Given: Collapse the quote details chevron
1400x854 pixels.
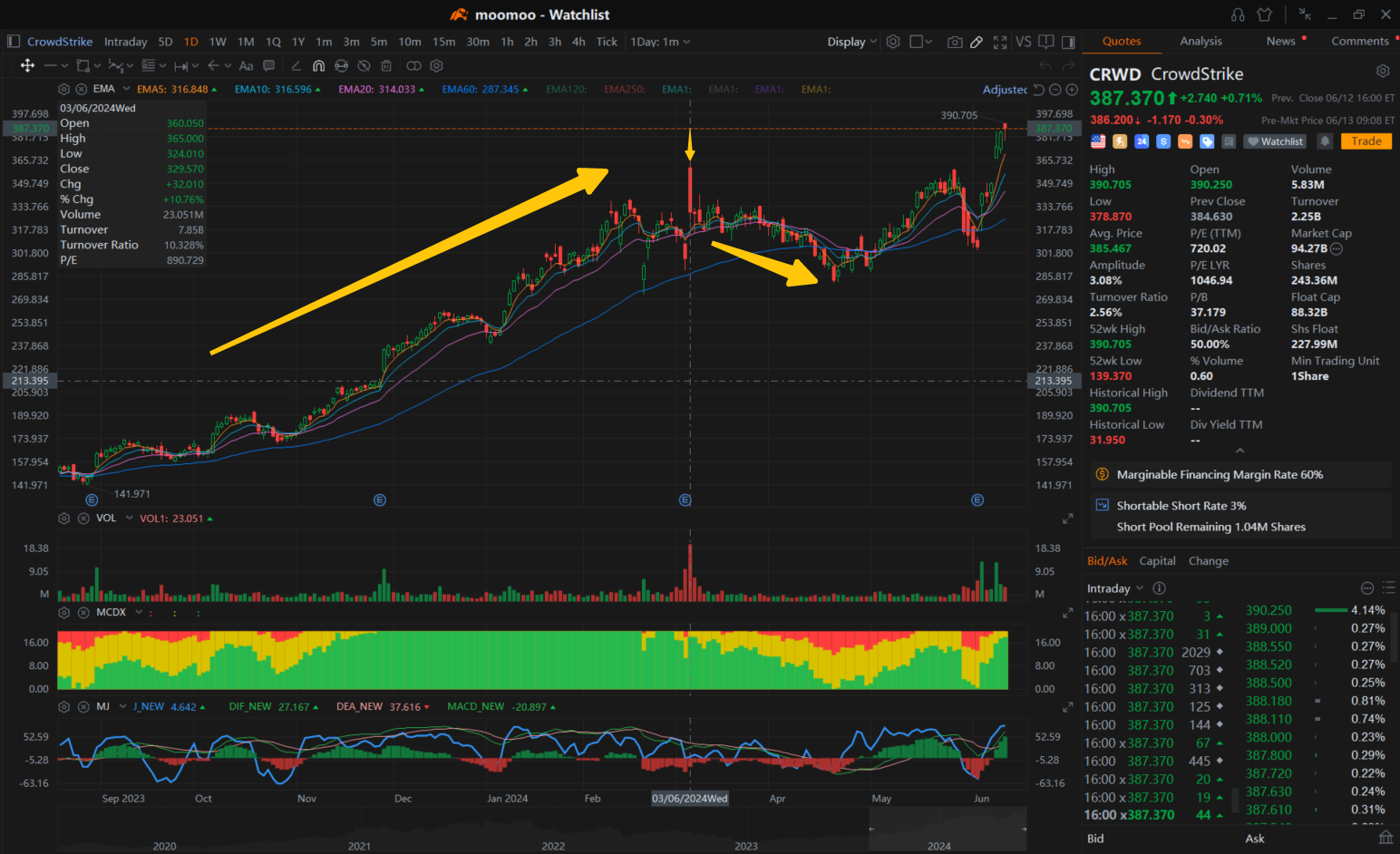Looking at the screenshot, I should pos(1240,451).
